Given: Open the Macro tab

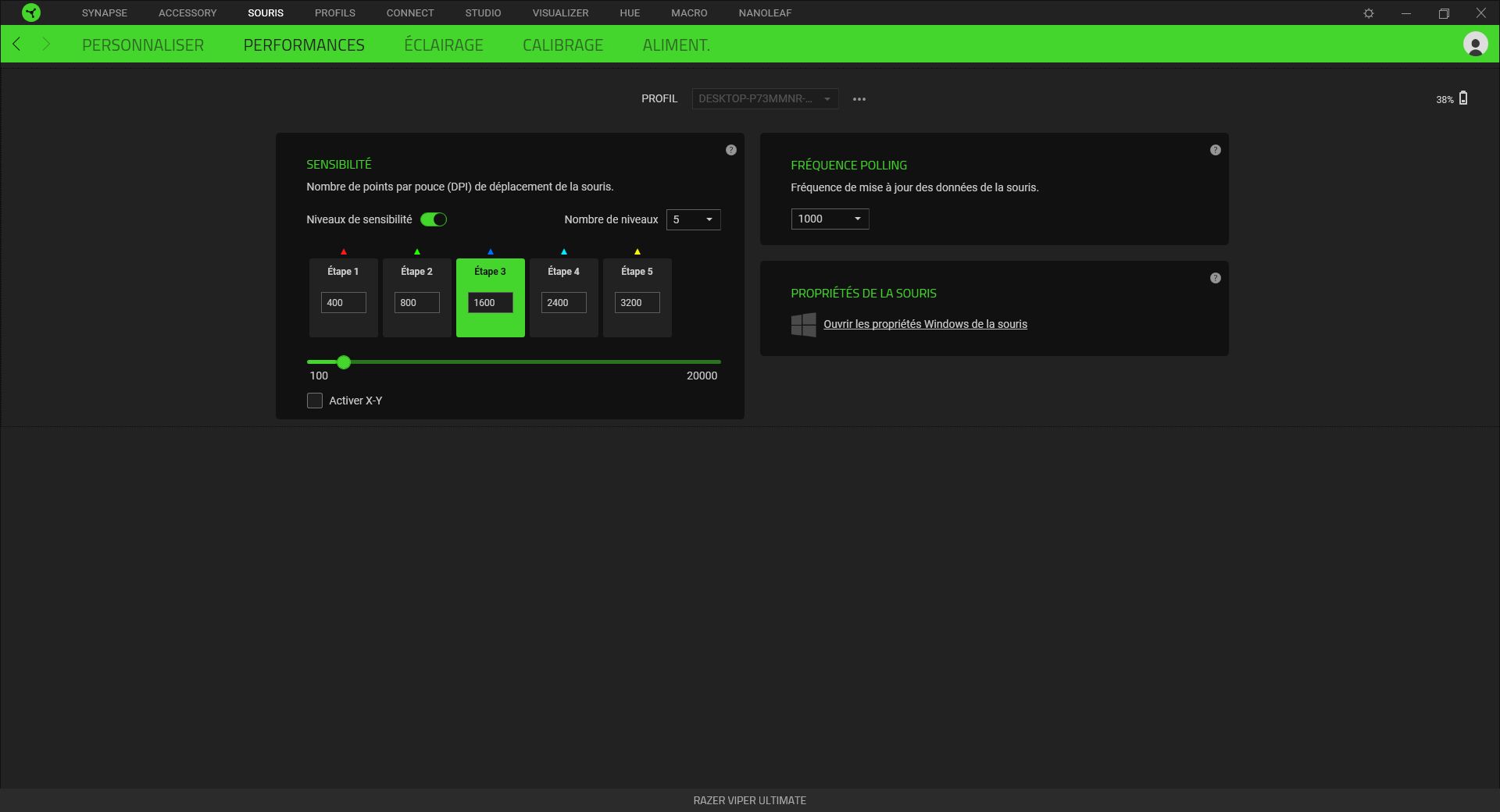Looking at the screenshot, I should (689, 13).
